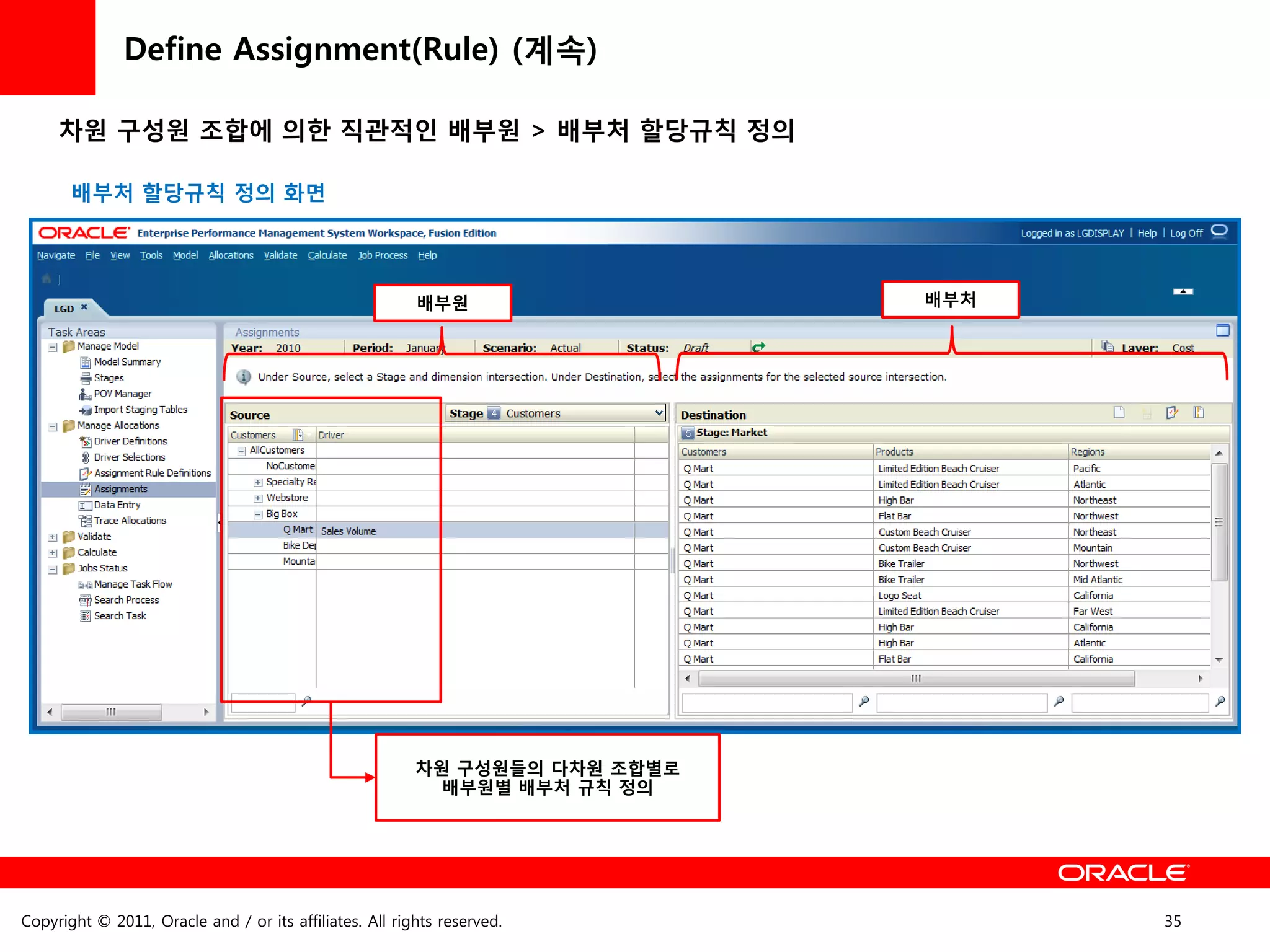Click the small toggle arrow at the masthead's right
1270x952 pixels.
click(x=1183, y=291)
